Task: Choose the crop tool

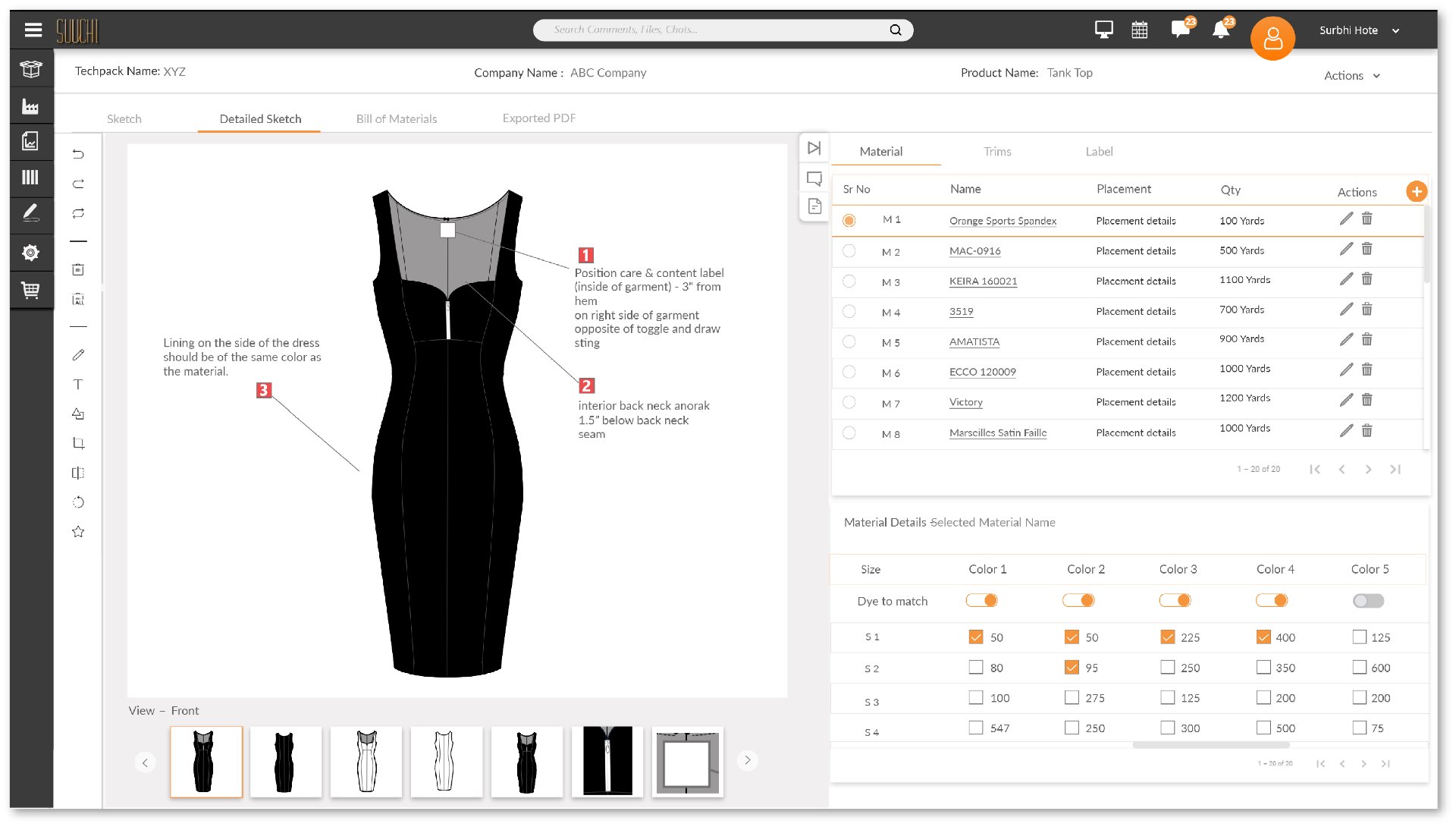Action: pyautogui.click(x=78, y=443)
